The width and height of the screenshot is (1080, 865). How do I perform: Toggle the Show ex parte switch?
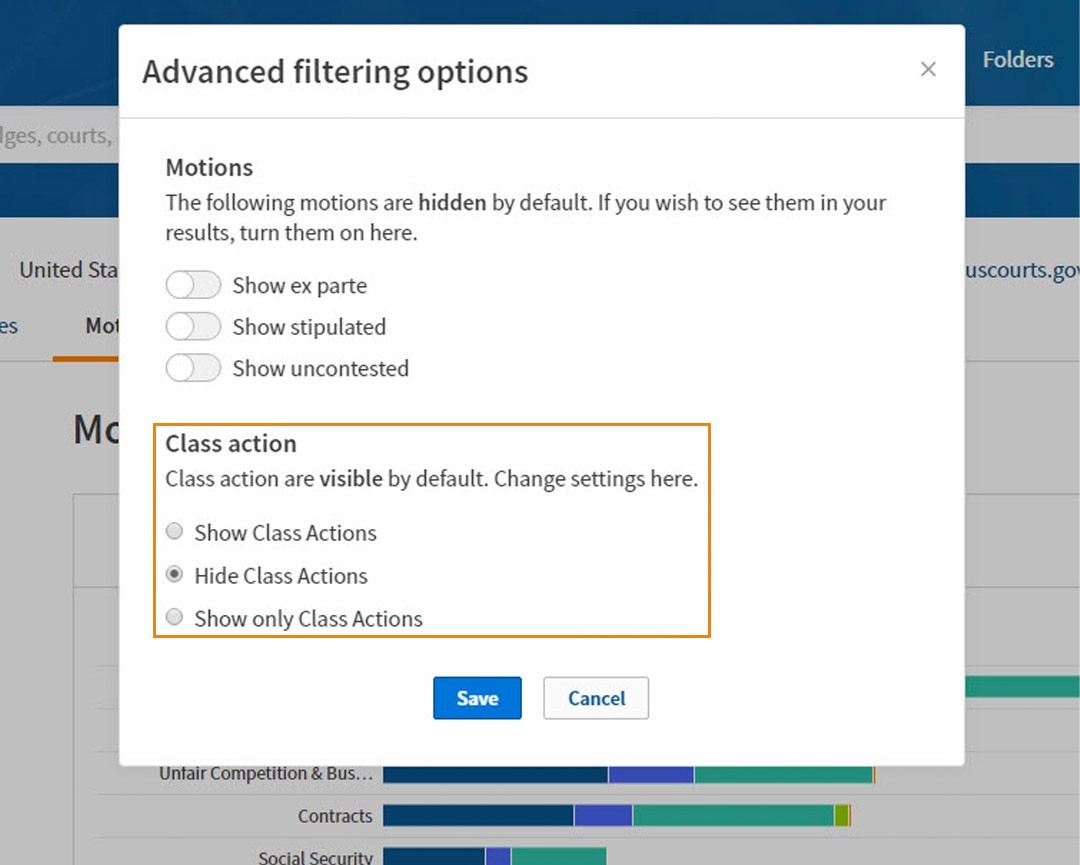coord(193,286)
